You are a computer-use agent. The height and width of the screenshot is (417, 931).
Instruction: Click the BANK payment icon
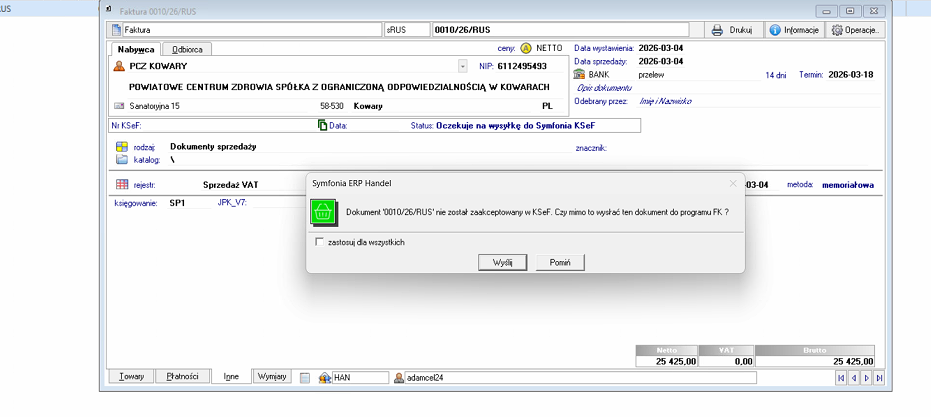[580, 75]
